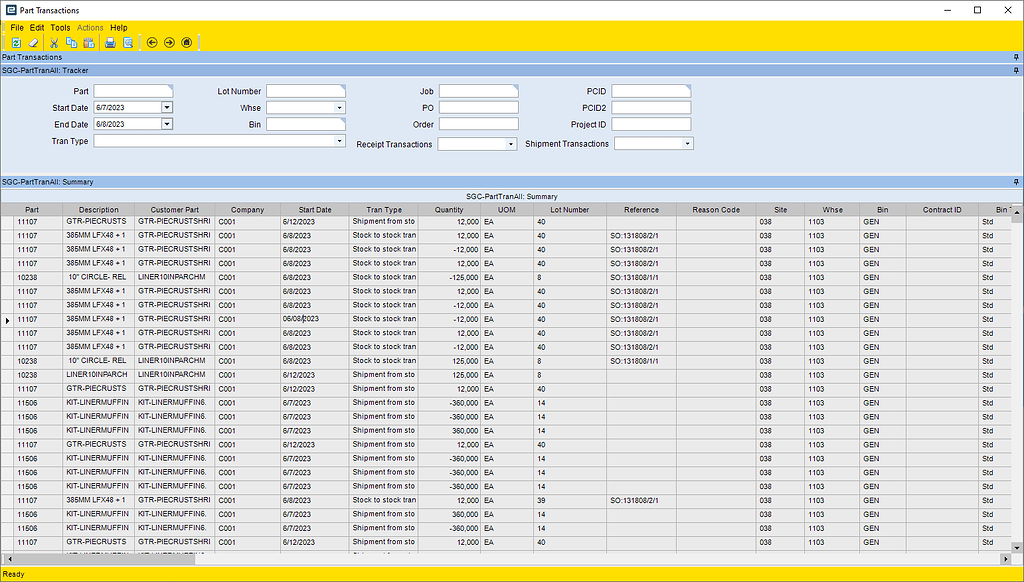Sort the grid by the Part column
The image size is (1024, 582).
coord(31,209)
